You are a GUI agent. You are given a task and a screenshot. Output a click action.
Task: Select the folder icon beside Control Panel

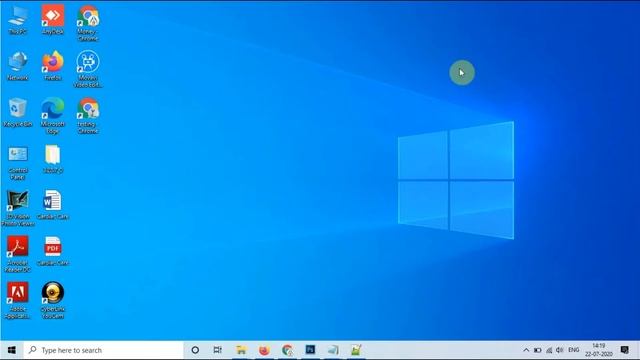coord(53,159)
